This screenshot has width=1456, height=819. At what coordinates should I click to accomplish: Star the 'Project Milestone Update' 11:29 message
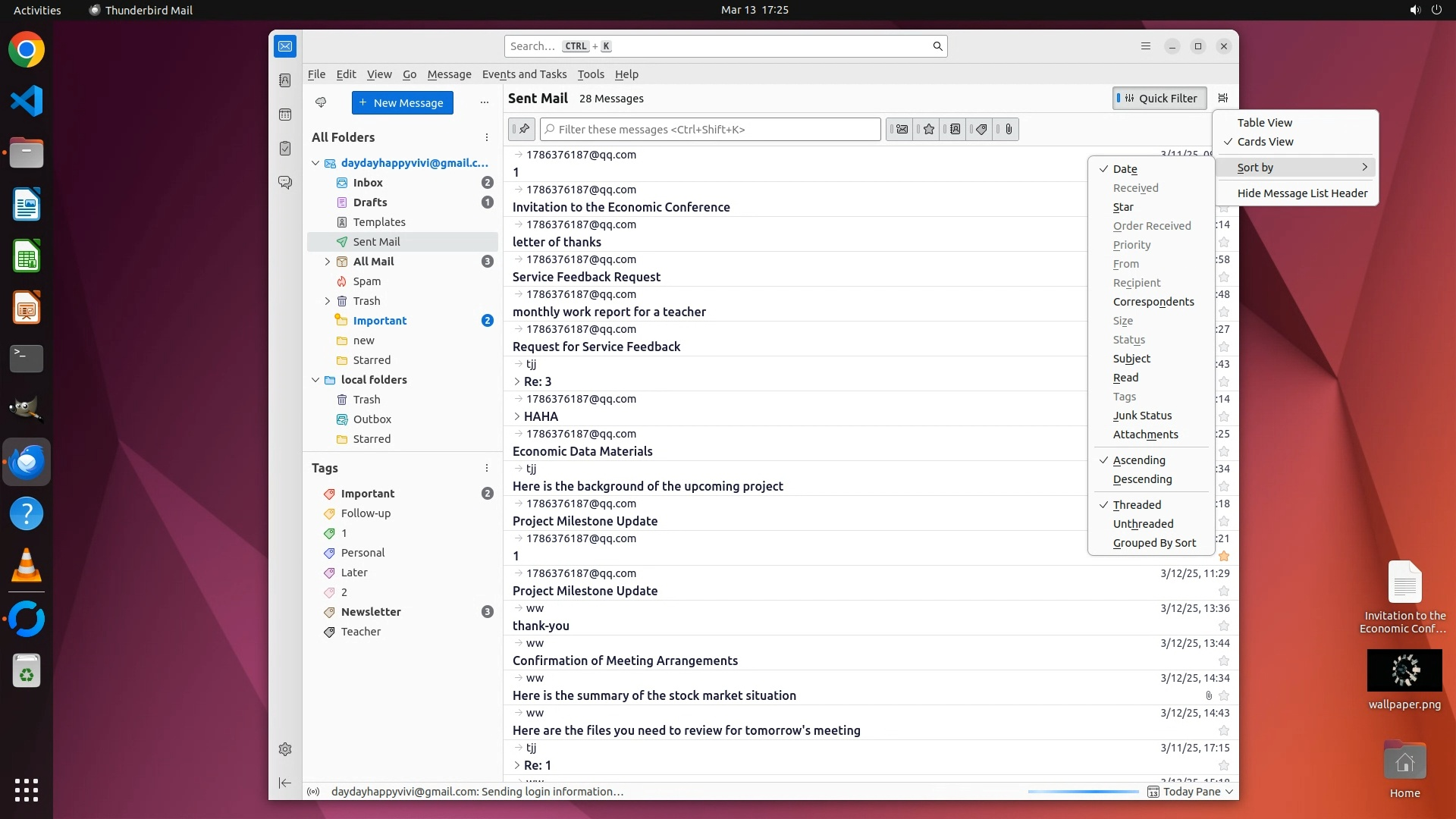(1223, 591)
